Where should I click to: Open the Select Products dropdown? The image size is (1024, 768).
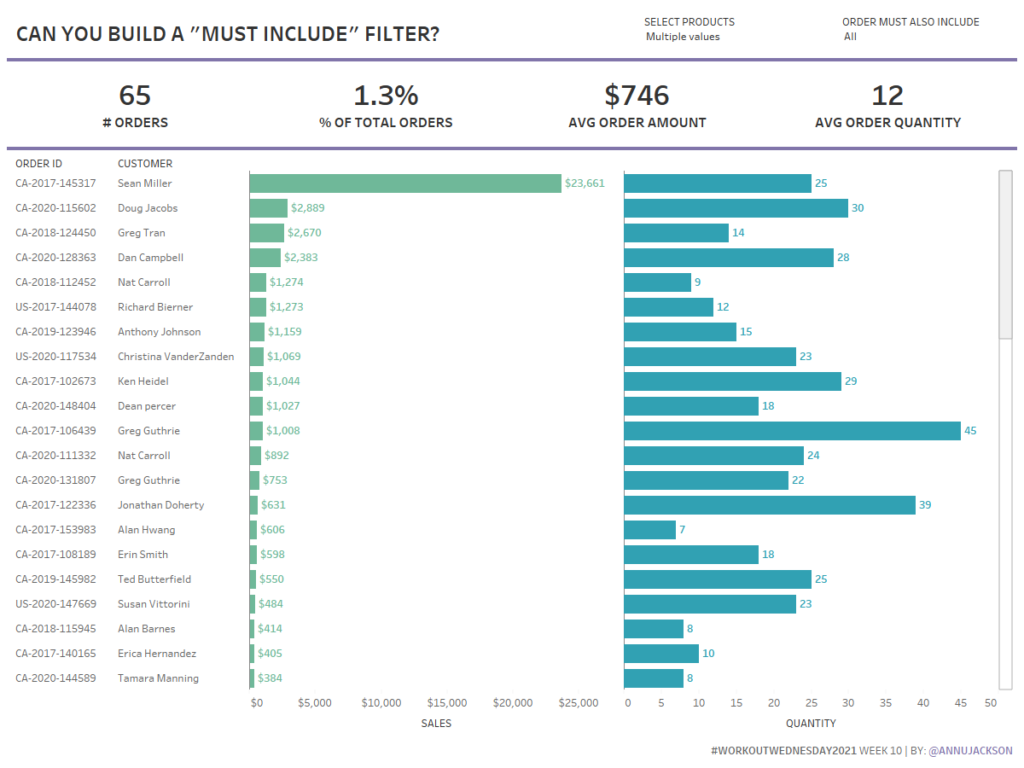point(683,37)
